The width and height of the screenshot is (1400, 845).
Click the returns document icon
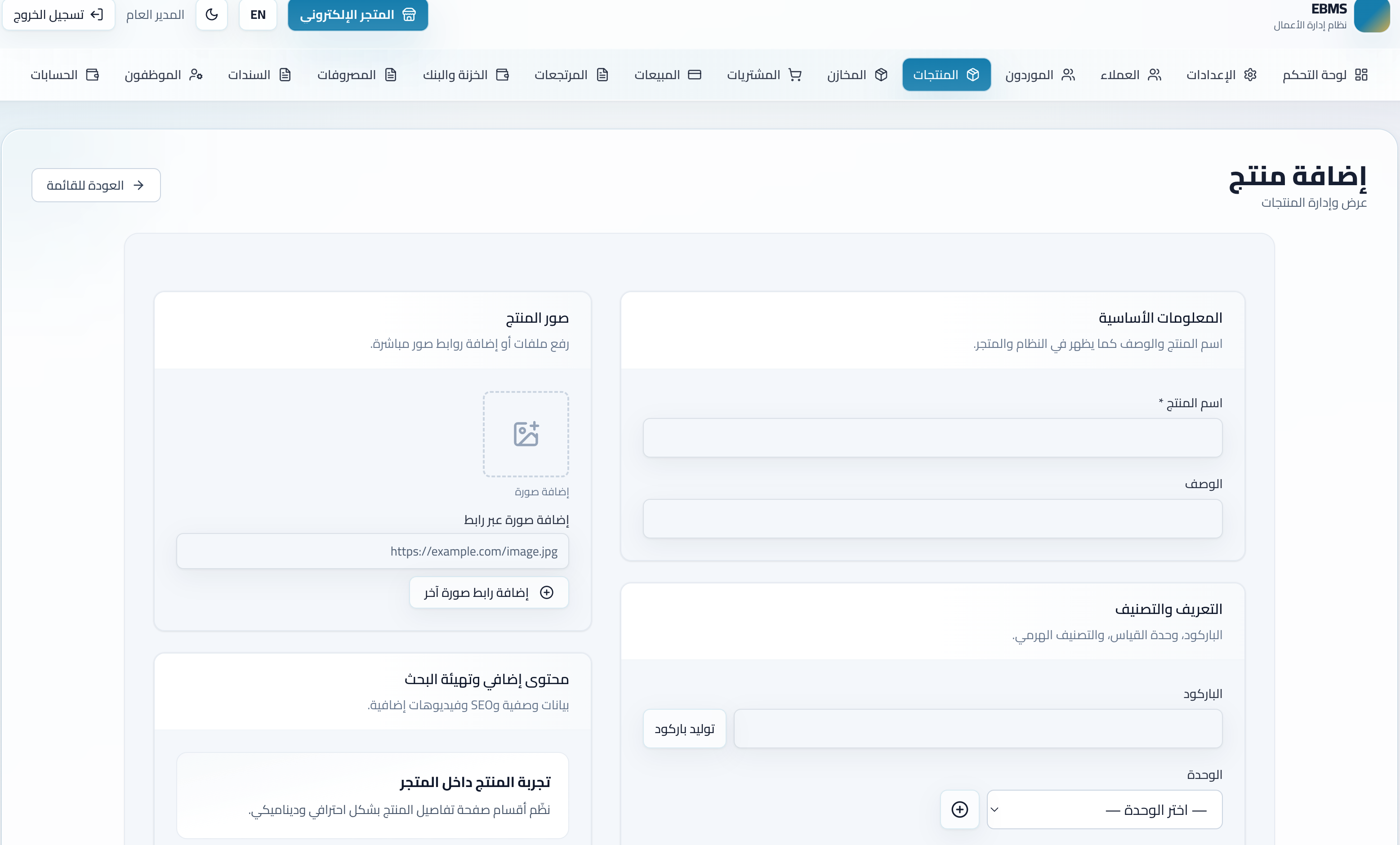point(602,75)
